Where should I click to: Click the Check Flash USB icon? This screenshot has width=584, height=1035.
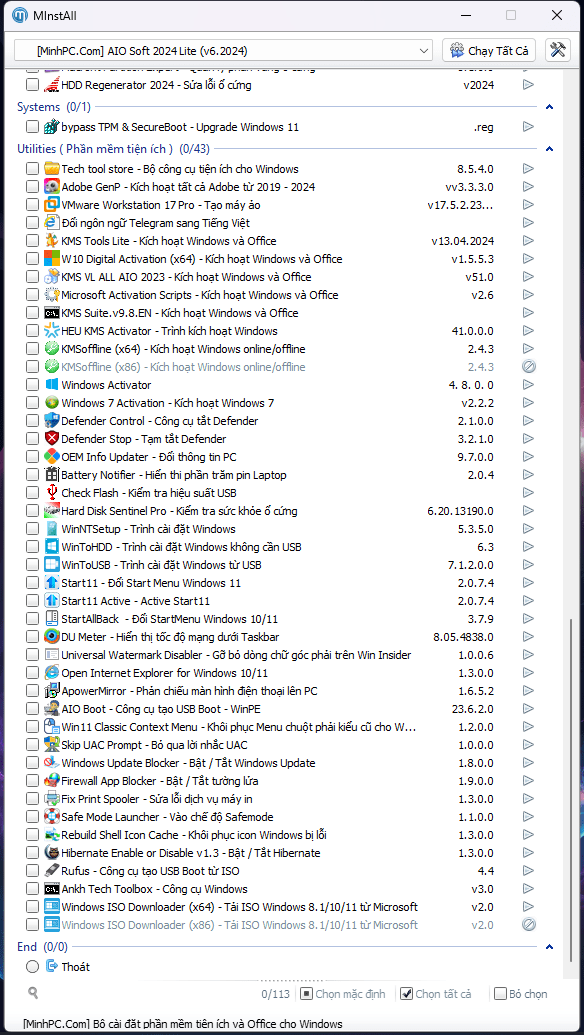pyautogui.click(x=51, y=492)
